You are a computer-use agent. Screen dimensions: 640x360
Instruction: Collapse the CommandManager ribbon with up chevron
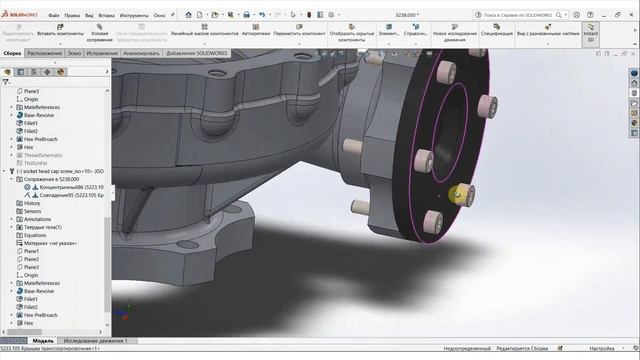pos(635,44)
